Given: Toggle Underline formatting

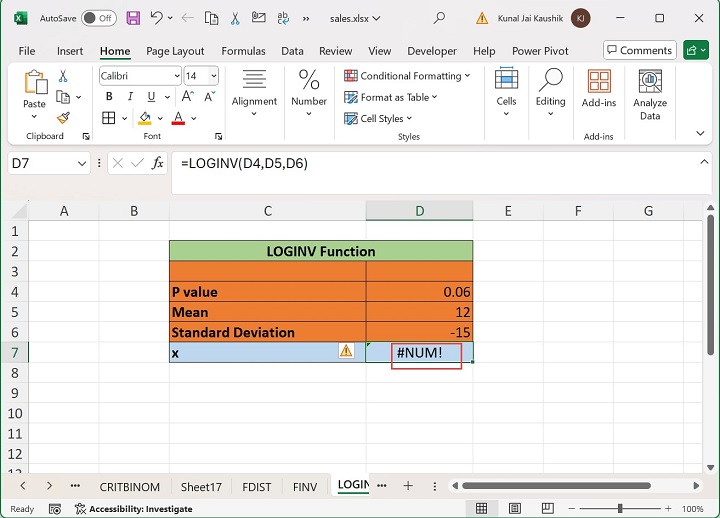Looking at the screenshot, I should point(151,96).
